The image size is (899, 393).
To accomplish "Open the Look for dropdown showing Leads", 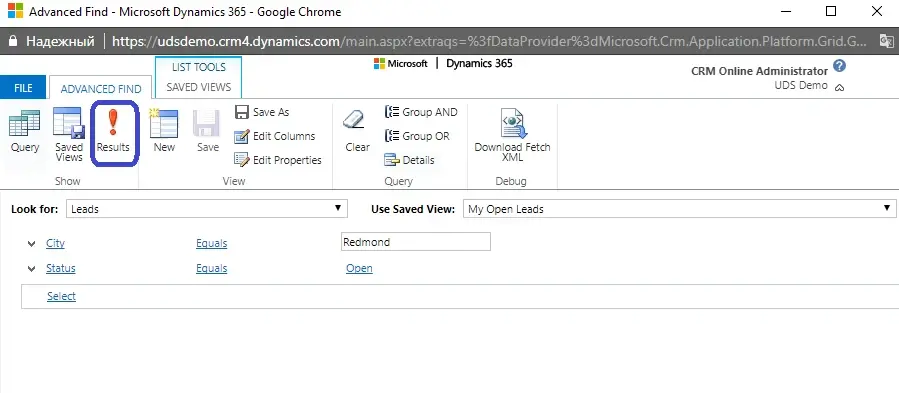I will 207,209.
